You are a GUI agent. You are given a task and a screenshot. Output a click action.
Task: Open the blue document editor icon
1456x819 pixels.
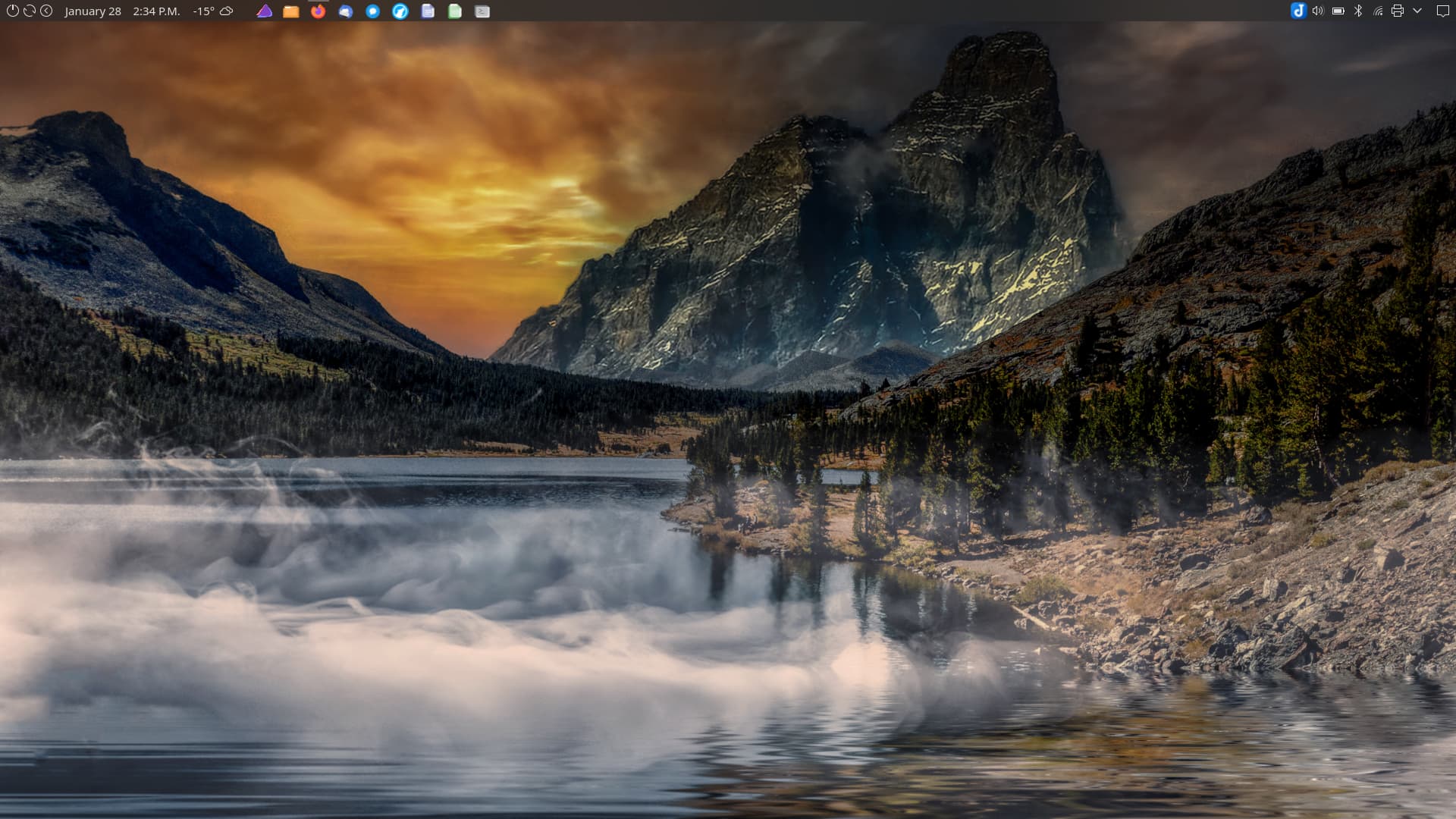(x=428, y=11)
